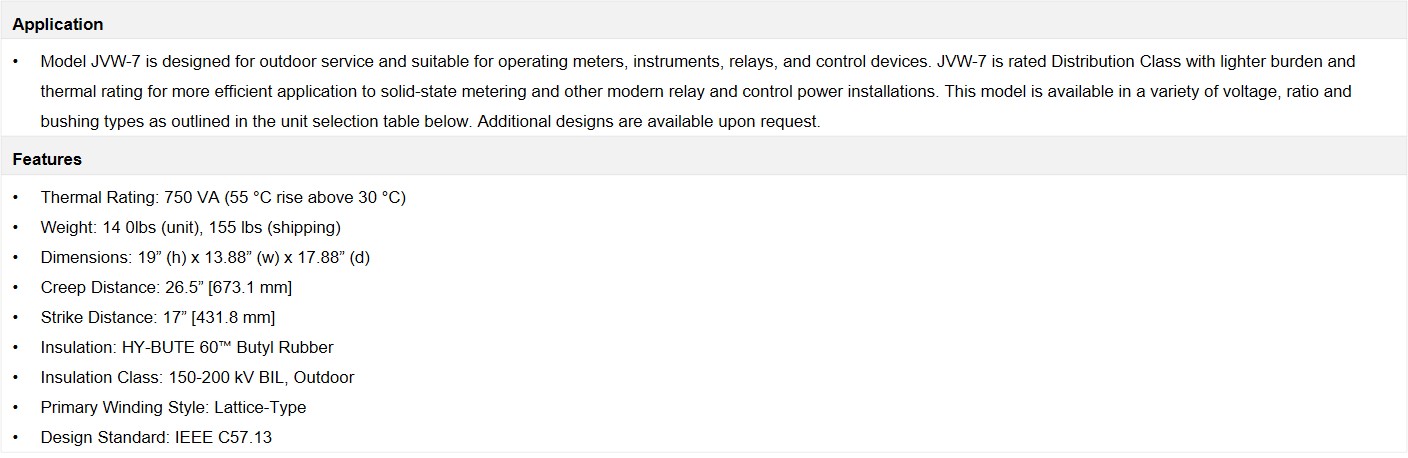Select the Thermal Rating 750 VA line
The image size is (1408, 458).
223,197
